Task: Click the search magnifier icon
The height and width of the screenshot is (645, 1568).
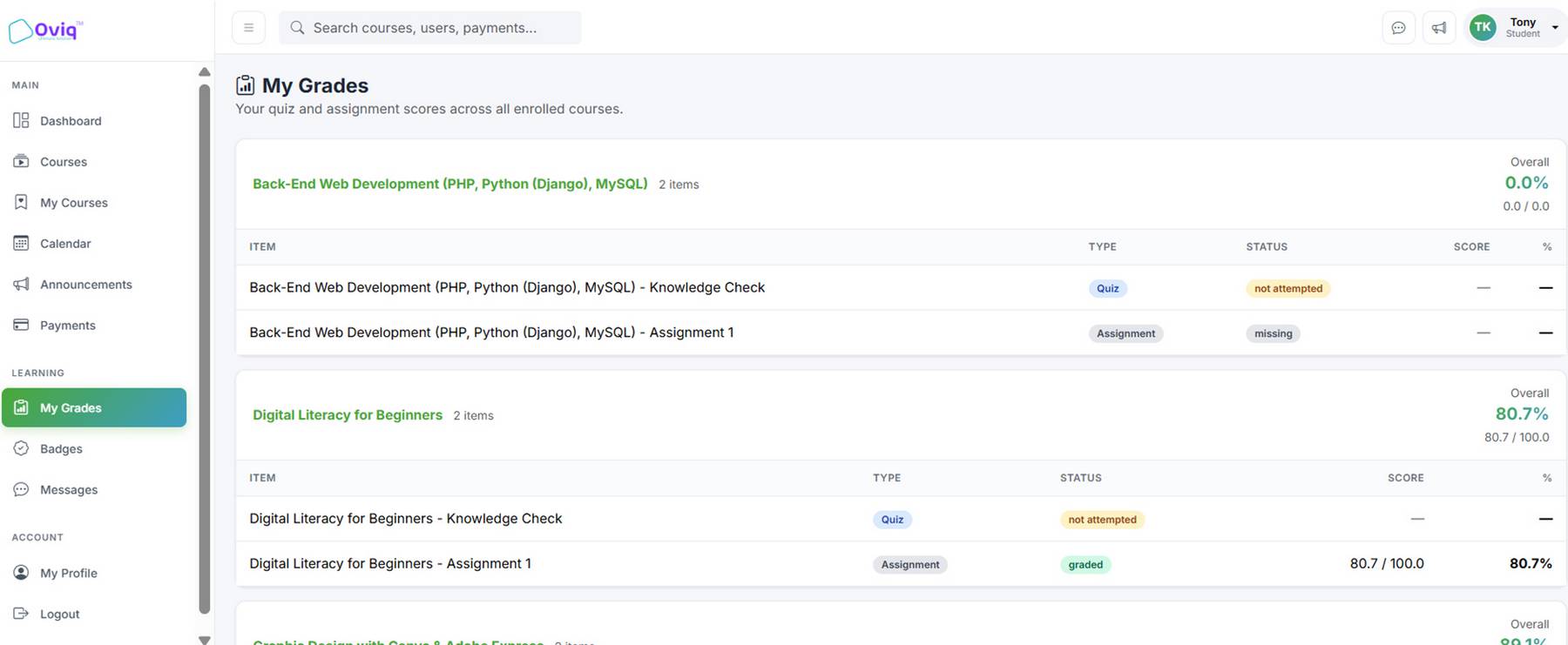Action: click(x=297, y=28)
